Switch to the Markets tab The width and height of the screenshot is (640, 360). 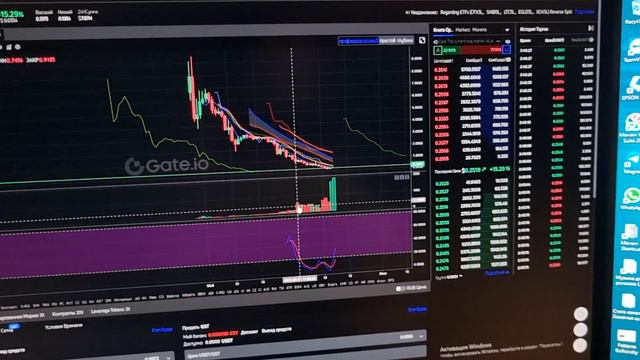[463, 30]
